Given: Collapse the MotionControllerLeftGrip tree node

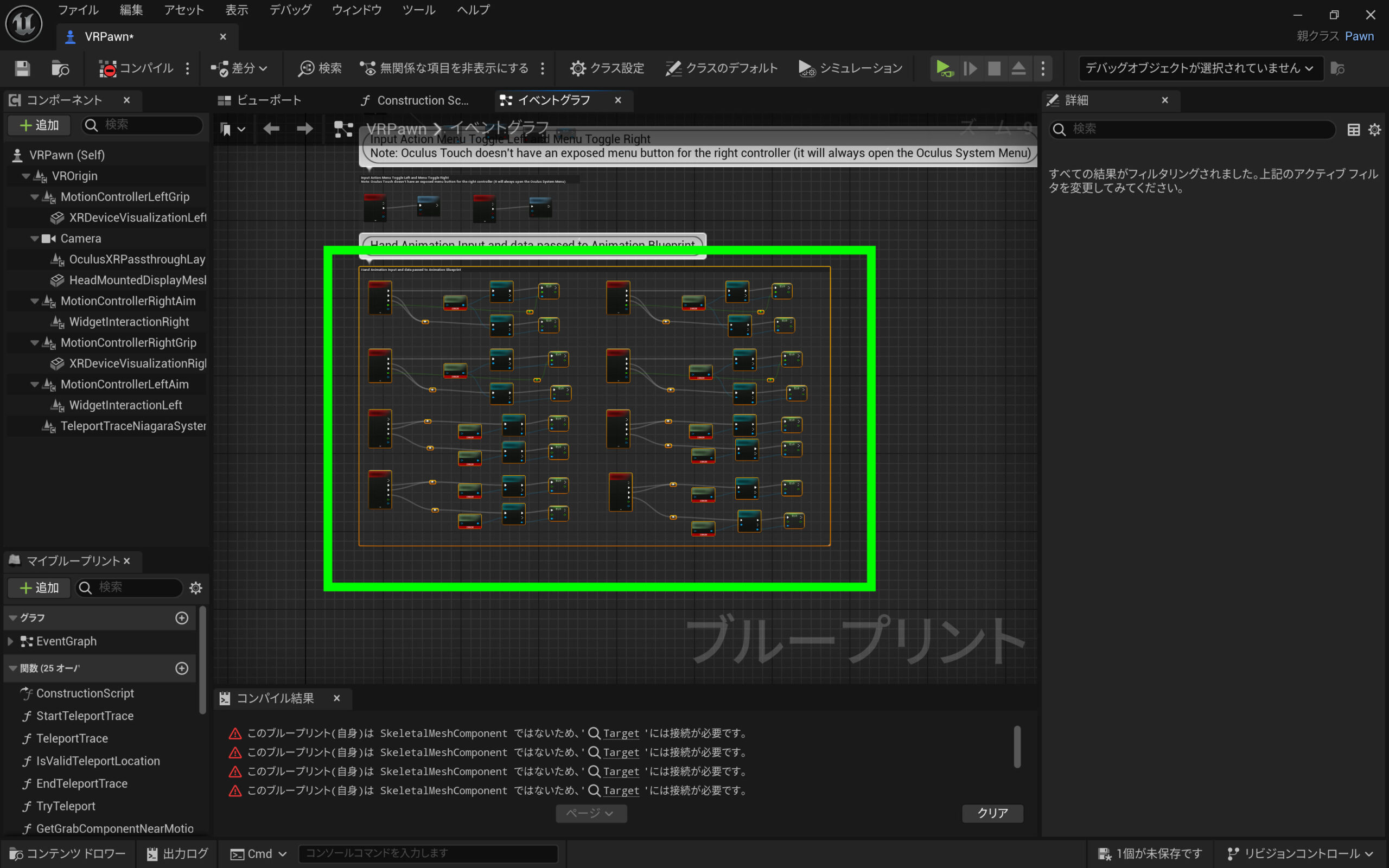Looking at the screenshot, I should point(34,197).
